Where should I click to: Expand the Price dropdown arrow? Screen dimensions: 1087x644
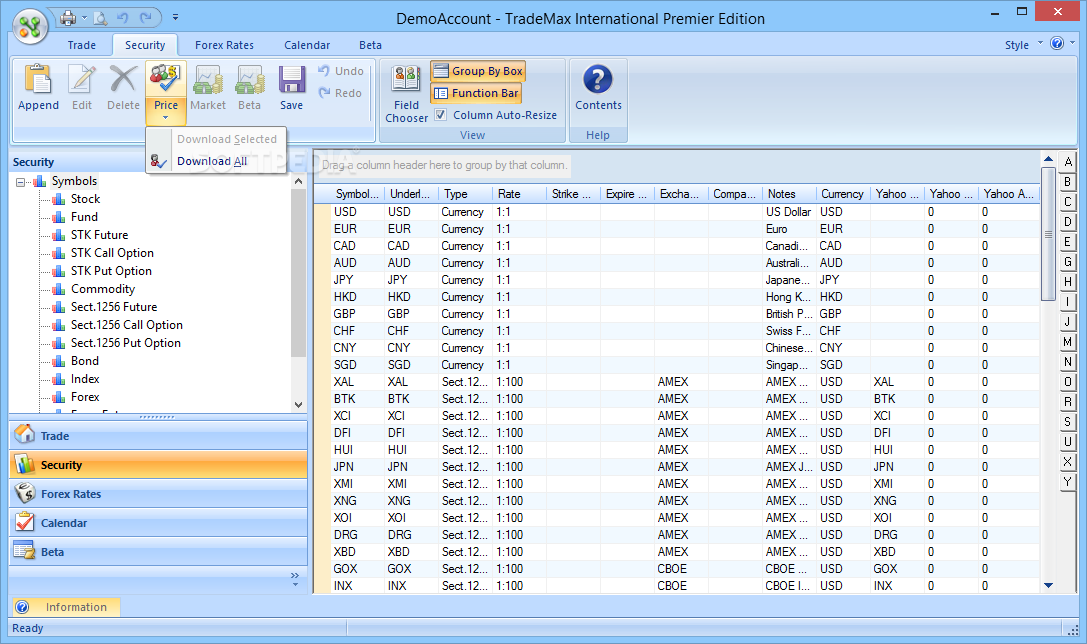point(166,119)
